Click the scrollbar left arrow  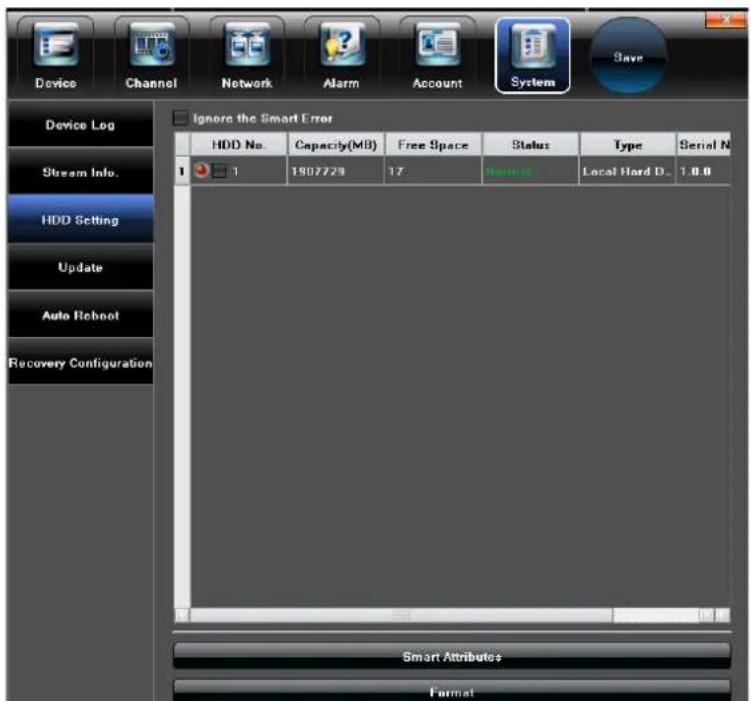click(x=182, y=615)
